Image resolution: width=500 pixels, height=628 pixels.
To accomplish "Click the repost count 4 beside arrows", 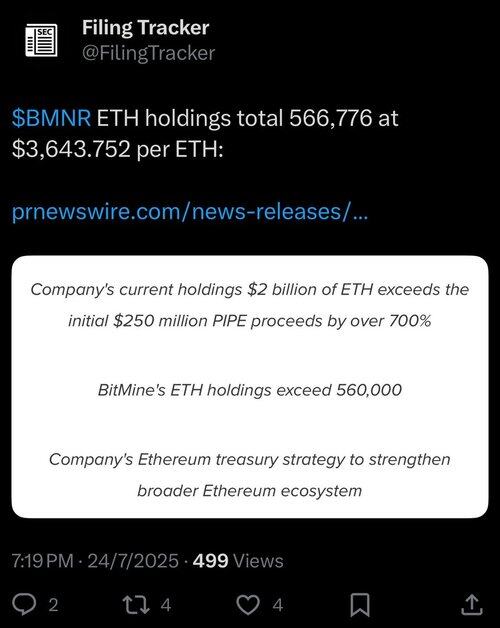I will coord(166,605).
